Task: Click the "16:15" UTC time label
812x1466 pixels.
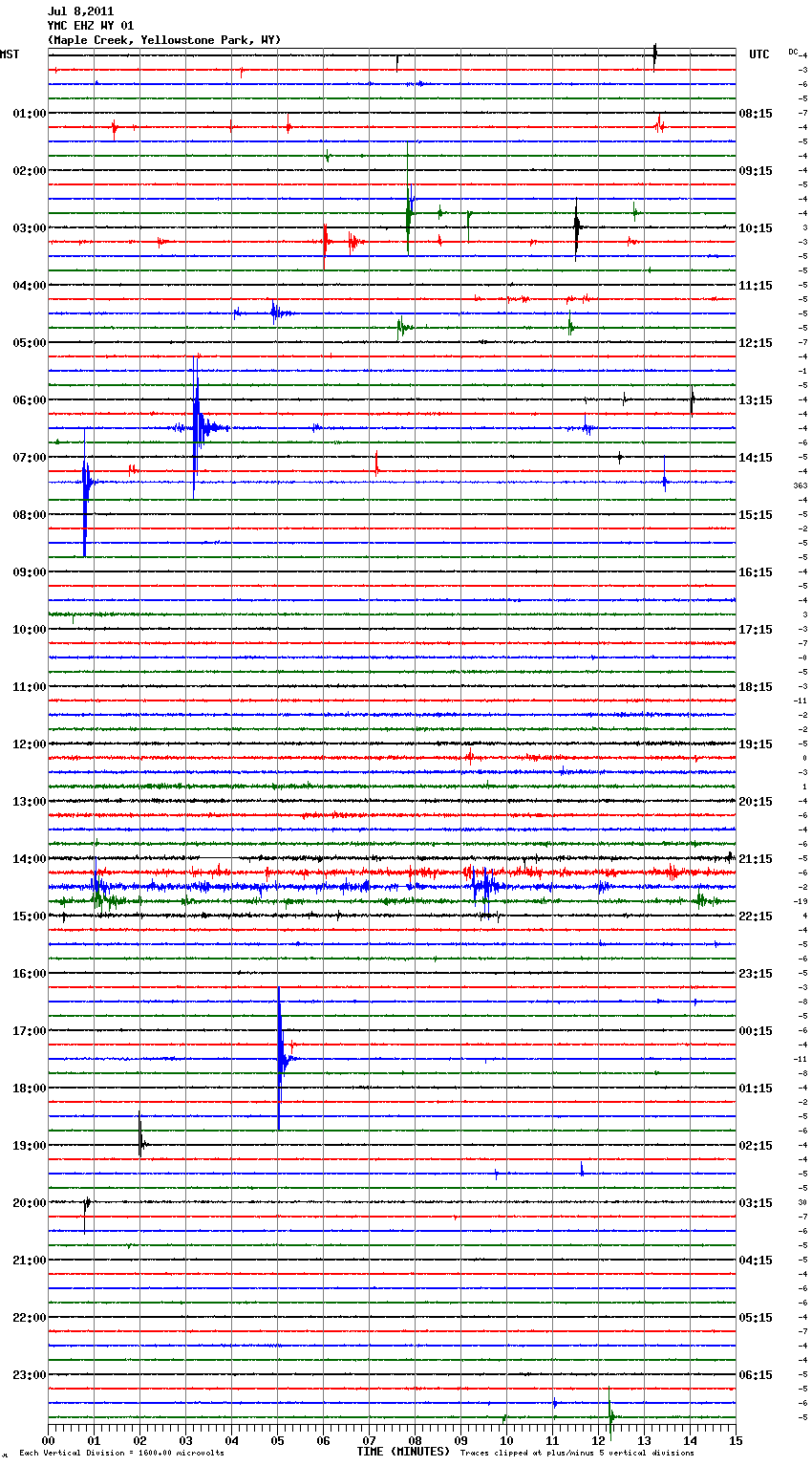Action: [x=756, y=572]
